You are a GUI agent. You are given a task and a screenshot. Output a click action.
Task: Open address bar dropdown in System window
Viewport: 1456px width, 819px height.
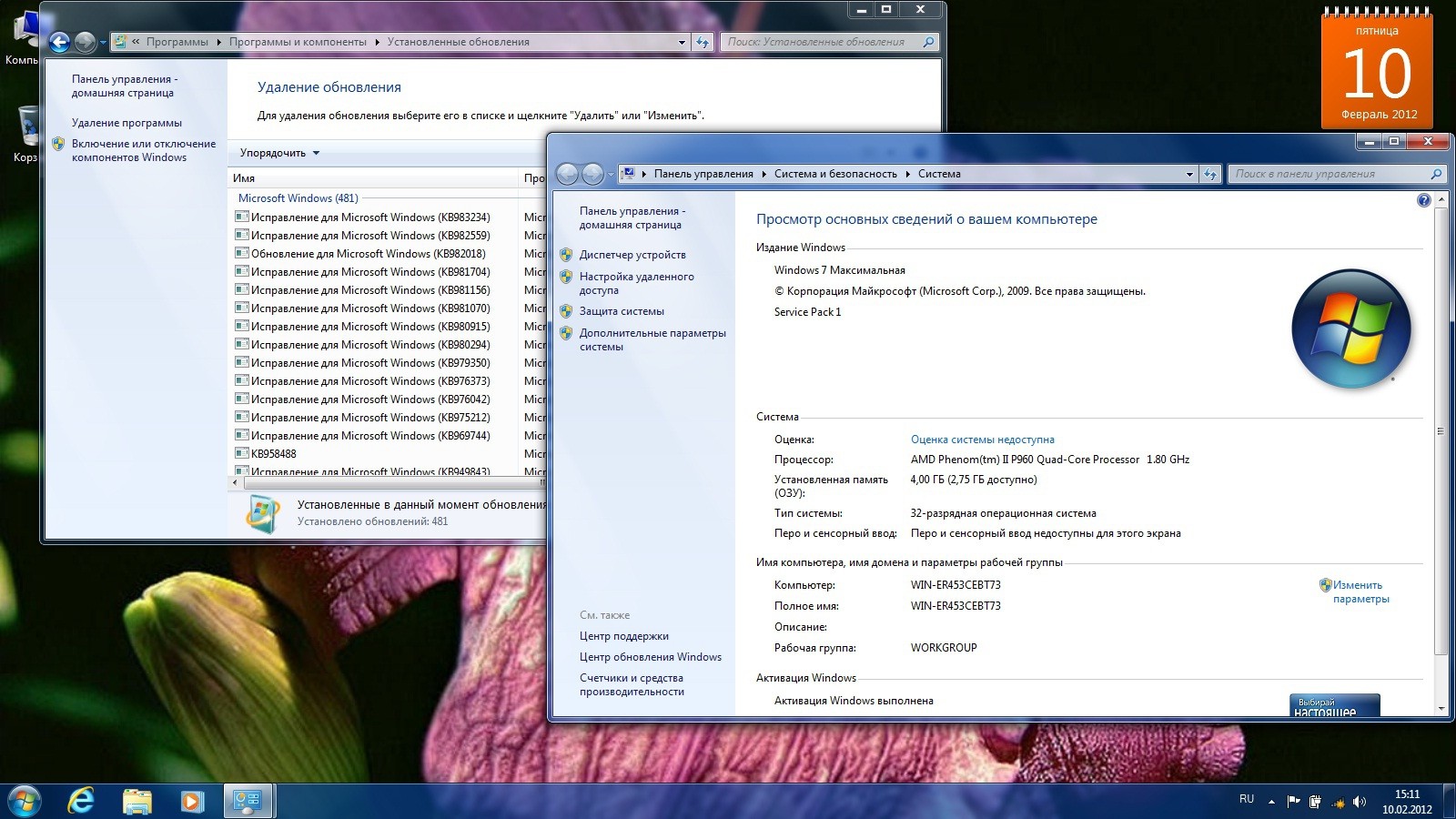(x=1189, y=174)
